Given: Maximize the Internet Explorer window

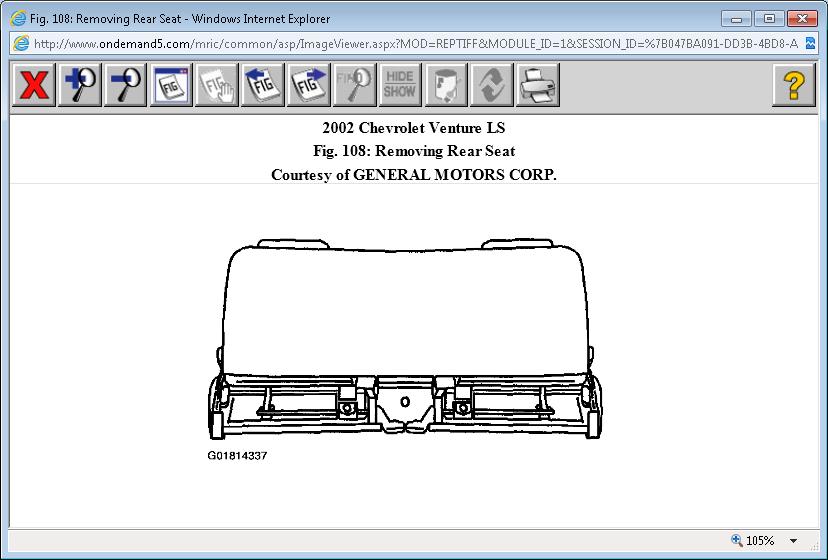Looking at the screenshot, I should [x=769, y=19].
